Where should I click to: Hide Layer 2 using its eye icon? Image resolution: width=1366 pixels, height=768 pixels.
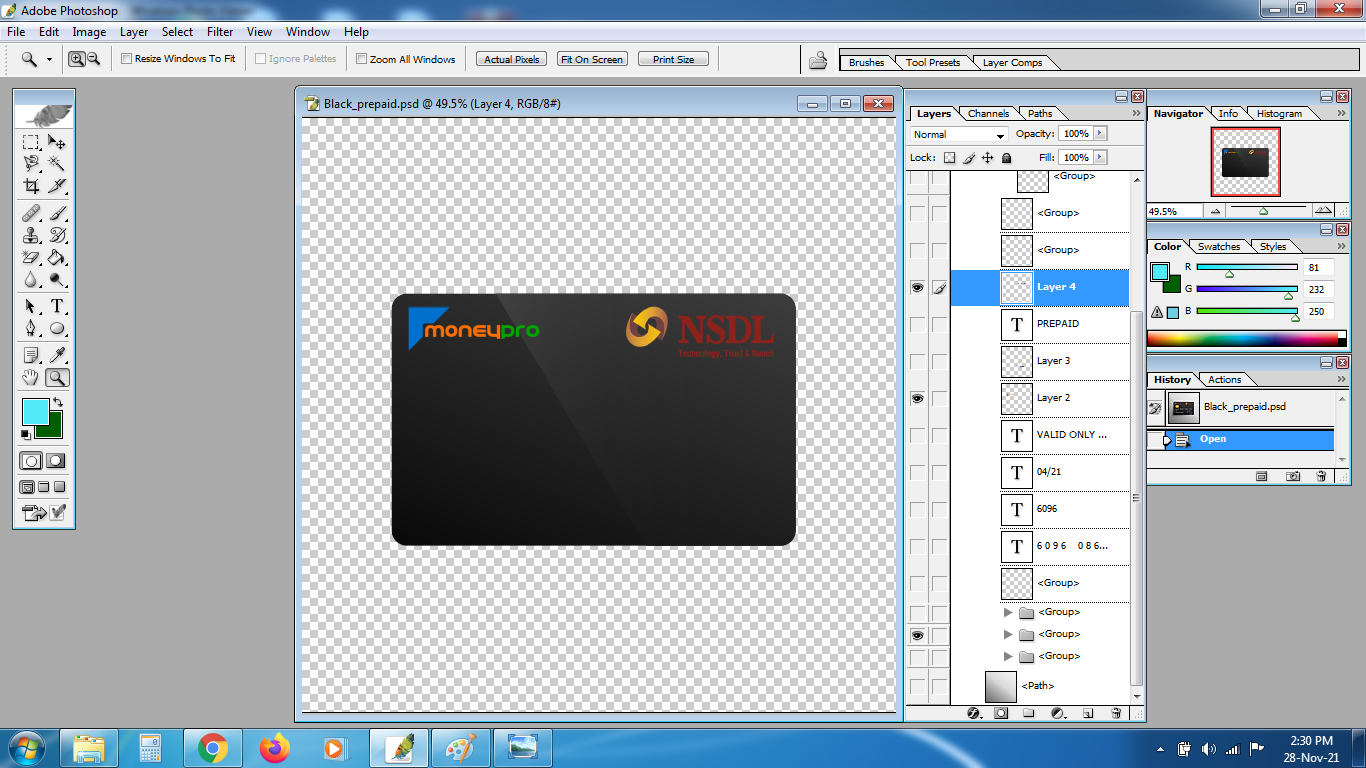click(917, 398)
